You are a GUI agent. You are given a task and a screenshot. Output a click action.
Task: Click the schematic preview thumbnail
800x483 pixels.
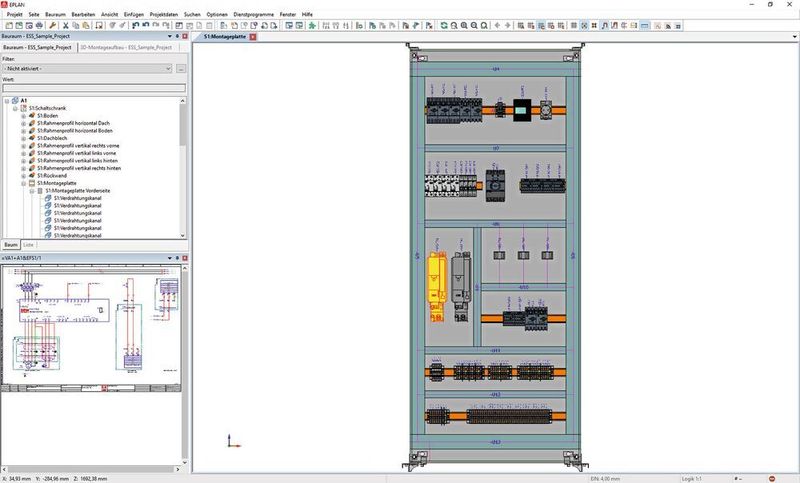point(91,328)
